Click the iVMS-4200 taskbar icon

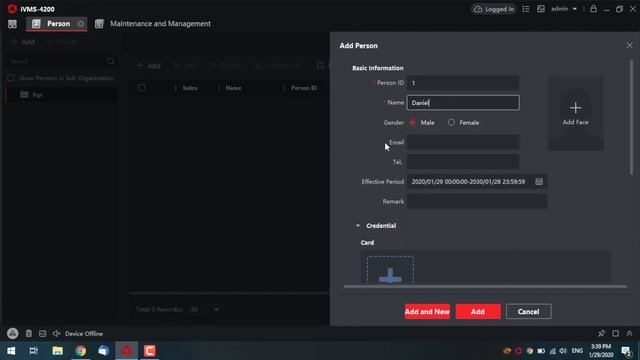coord(127,351)
